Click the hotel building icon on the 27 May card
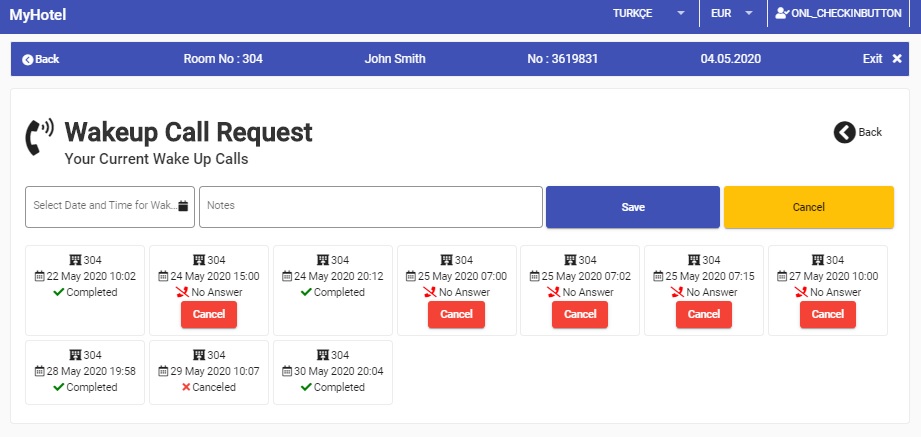The width and height of the screenshot is (921, 437). point(818,260)
